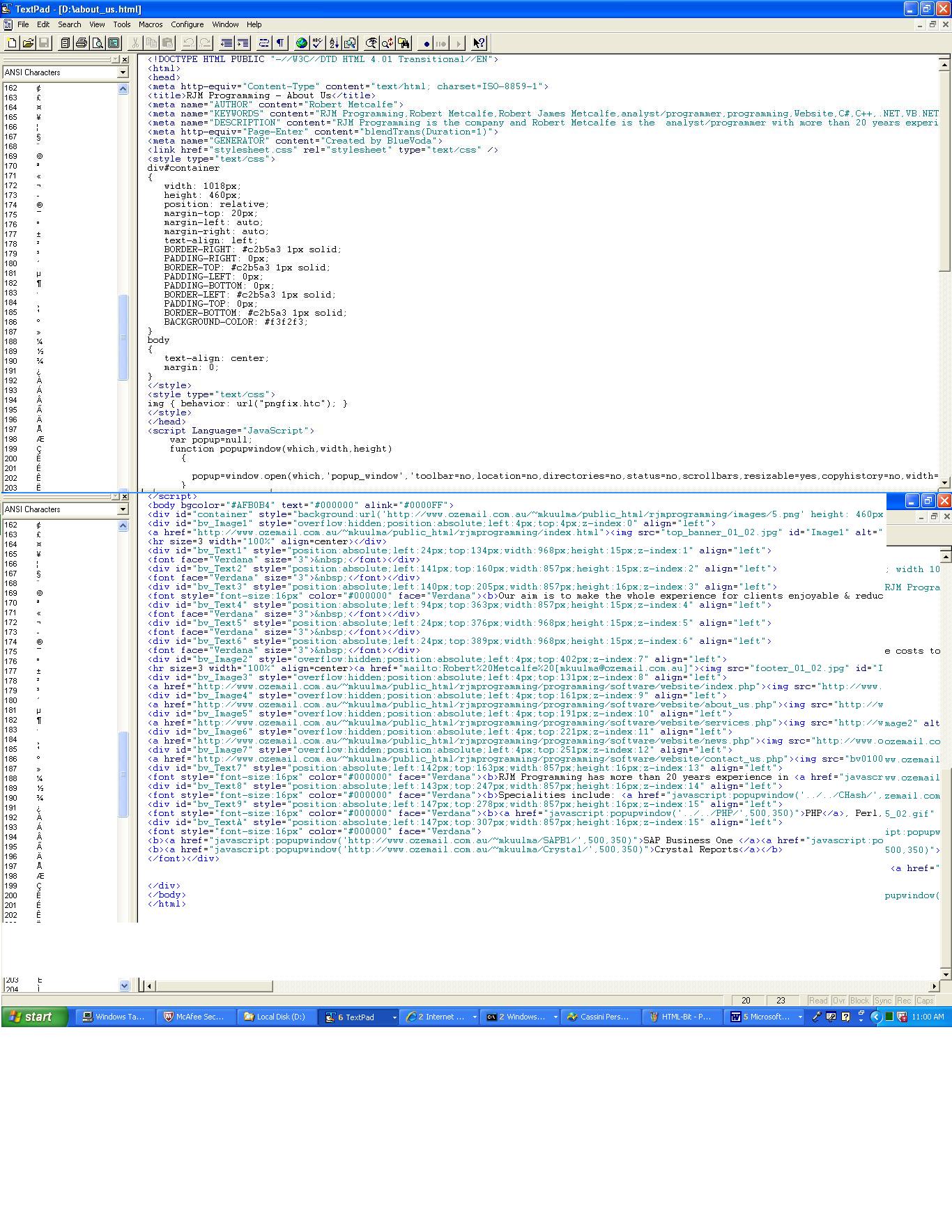
Task: Click the Cut scissors icon
Action: click(x=135, y=43)
